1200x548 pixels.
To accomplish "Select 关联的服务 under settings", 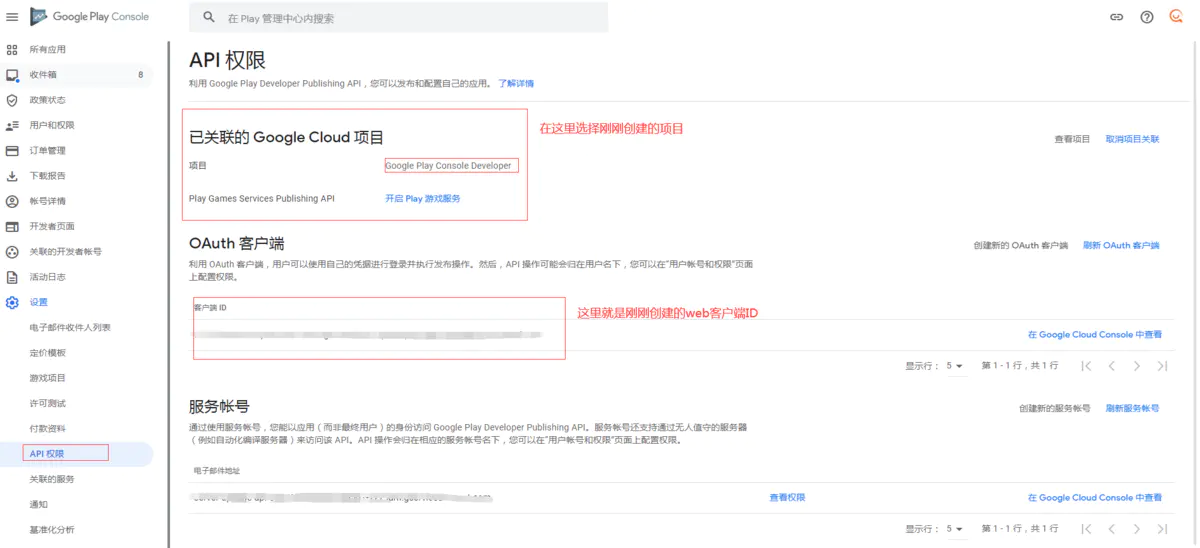I will tap(52, 479).
